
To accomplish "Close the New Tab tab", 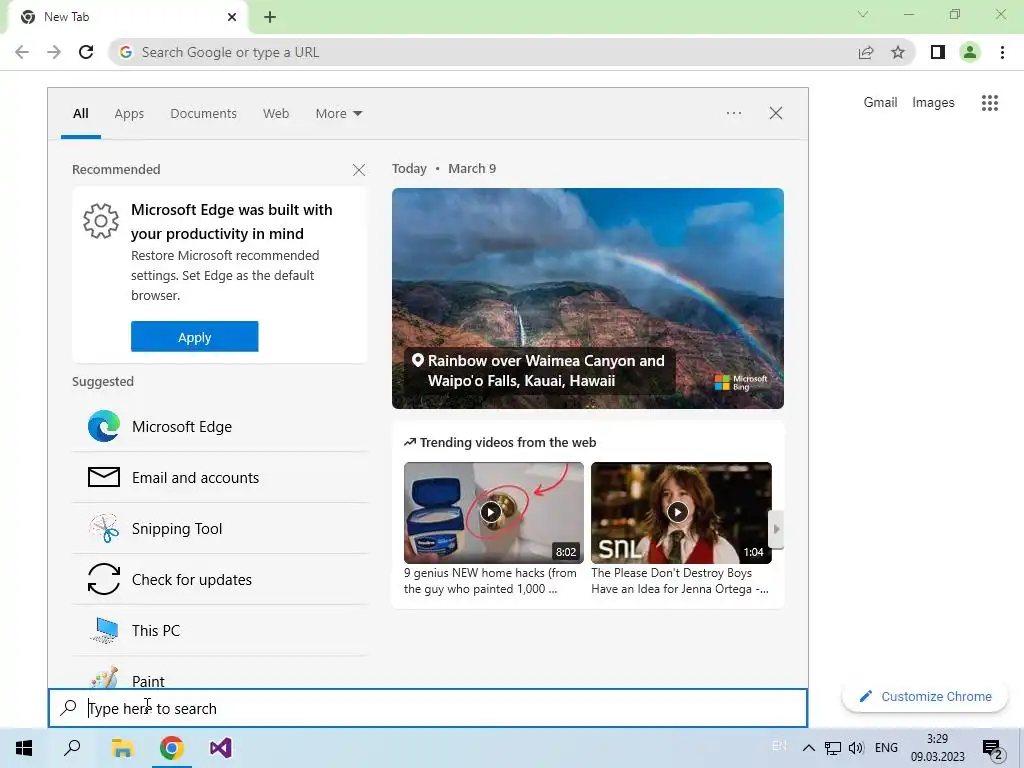I will (x=232, y=17).
